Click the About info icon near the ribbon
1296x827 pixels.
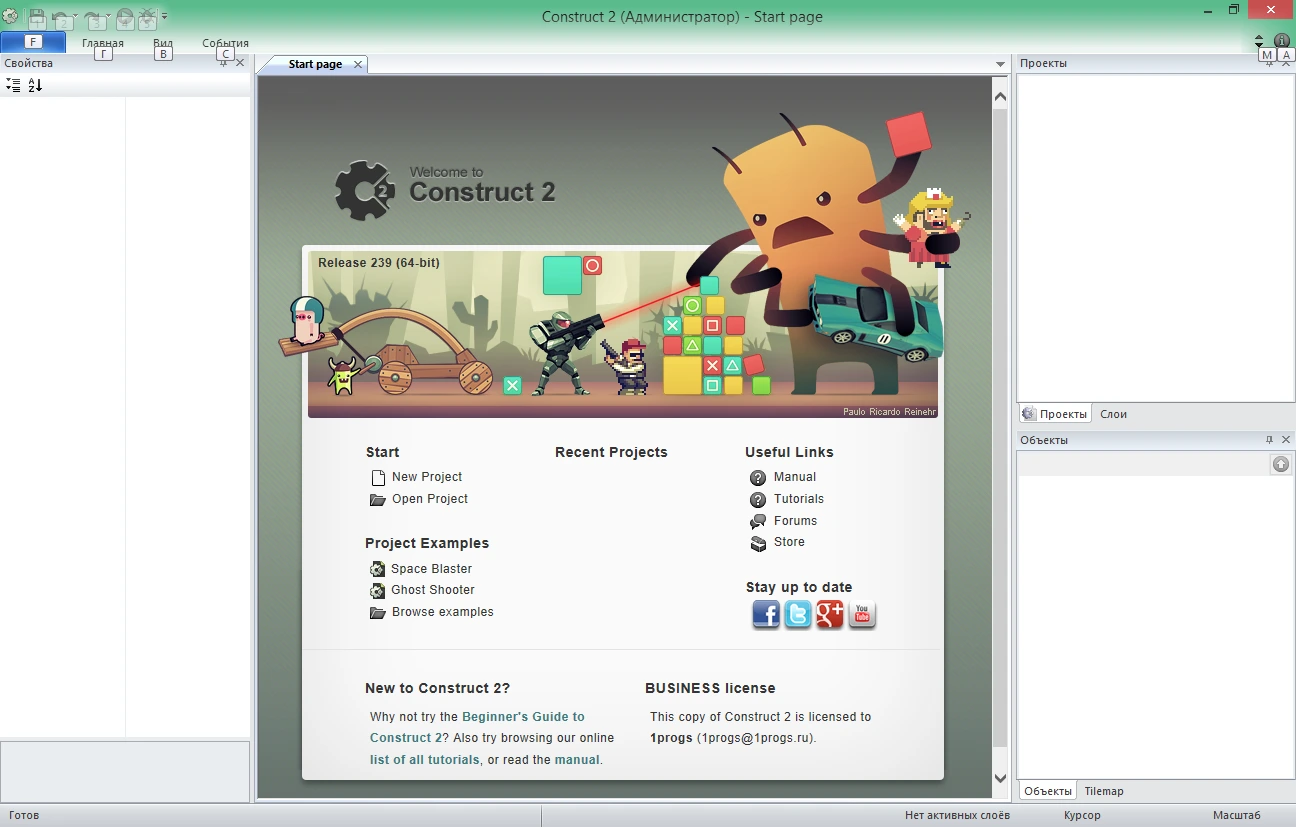click(x=1281, y=41)
